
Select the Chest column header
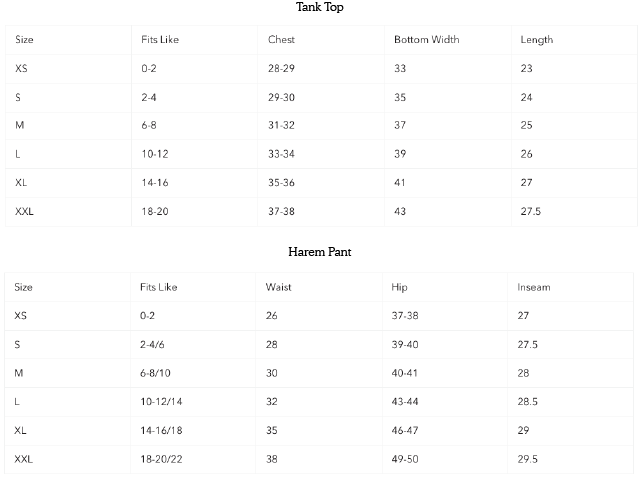click(x=281, y=40)
